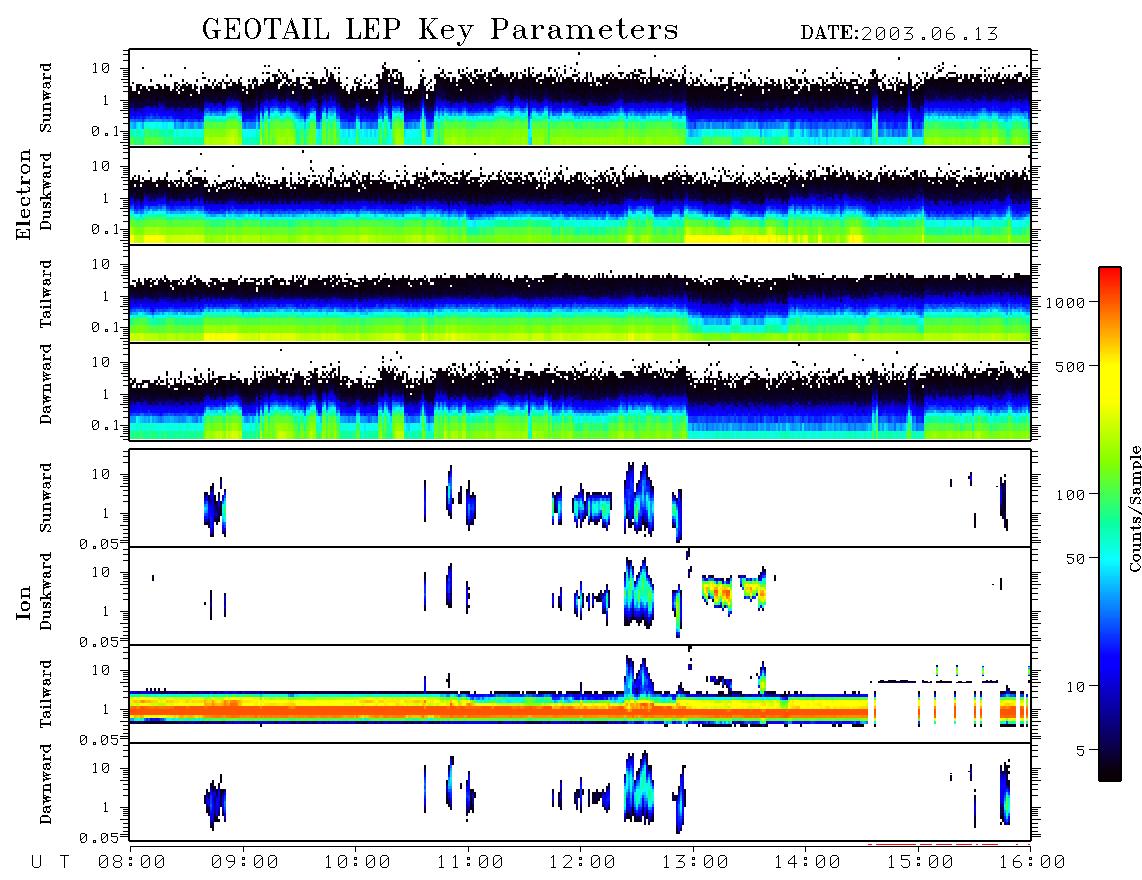Screen dimensions: 1142x880
Task: Click the vertical "Ion" group label
Action: coord(23,602)
